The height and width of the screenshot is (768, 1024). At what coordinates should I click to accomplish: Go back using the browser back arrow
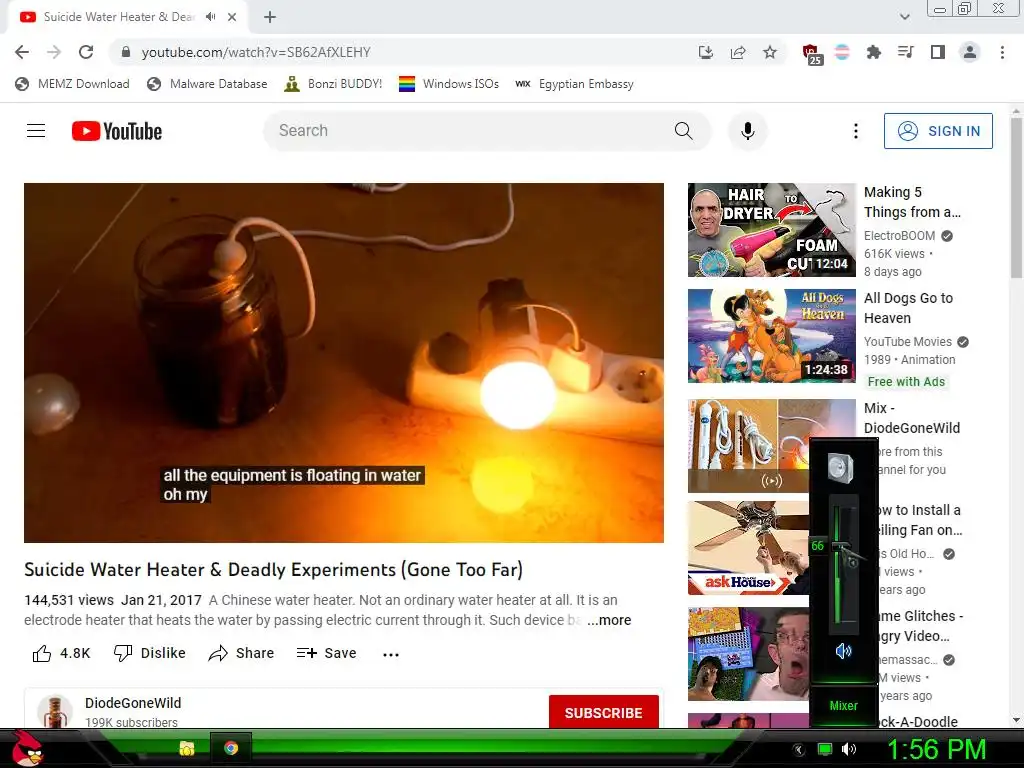(x=22, y=52)
